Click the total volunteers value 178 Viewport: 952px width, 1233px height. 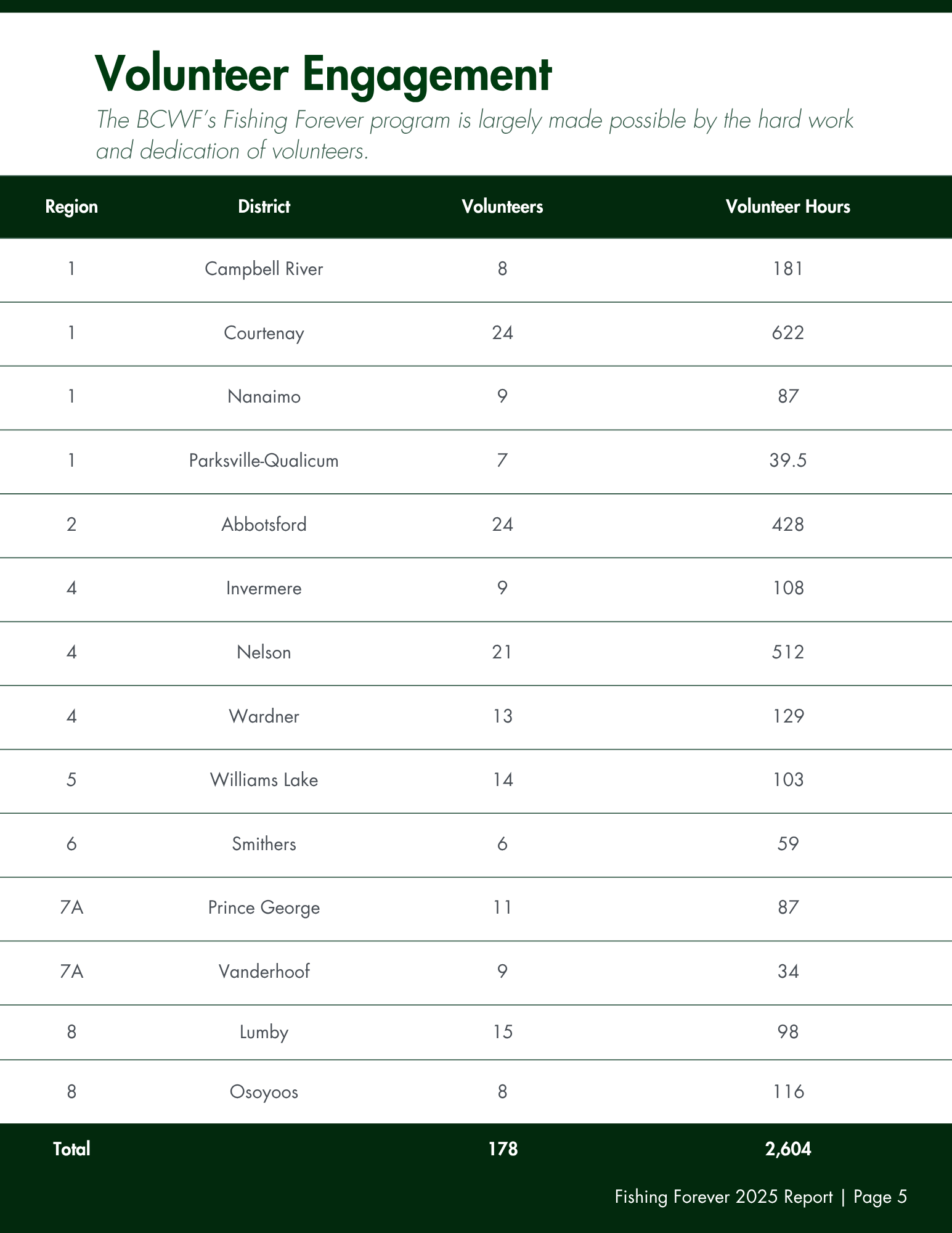coord(503,1149)
